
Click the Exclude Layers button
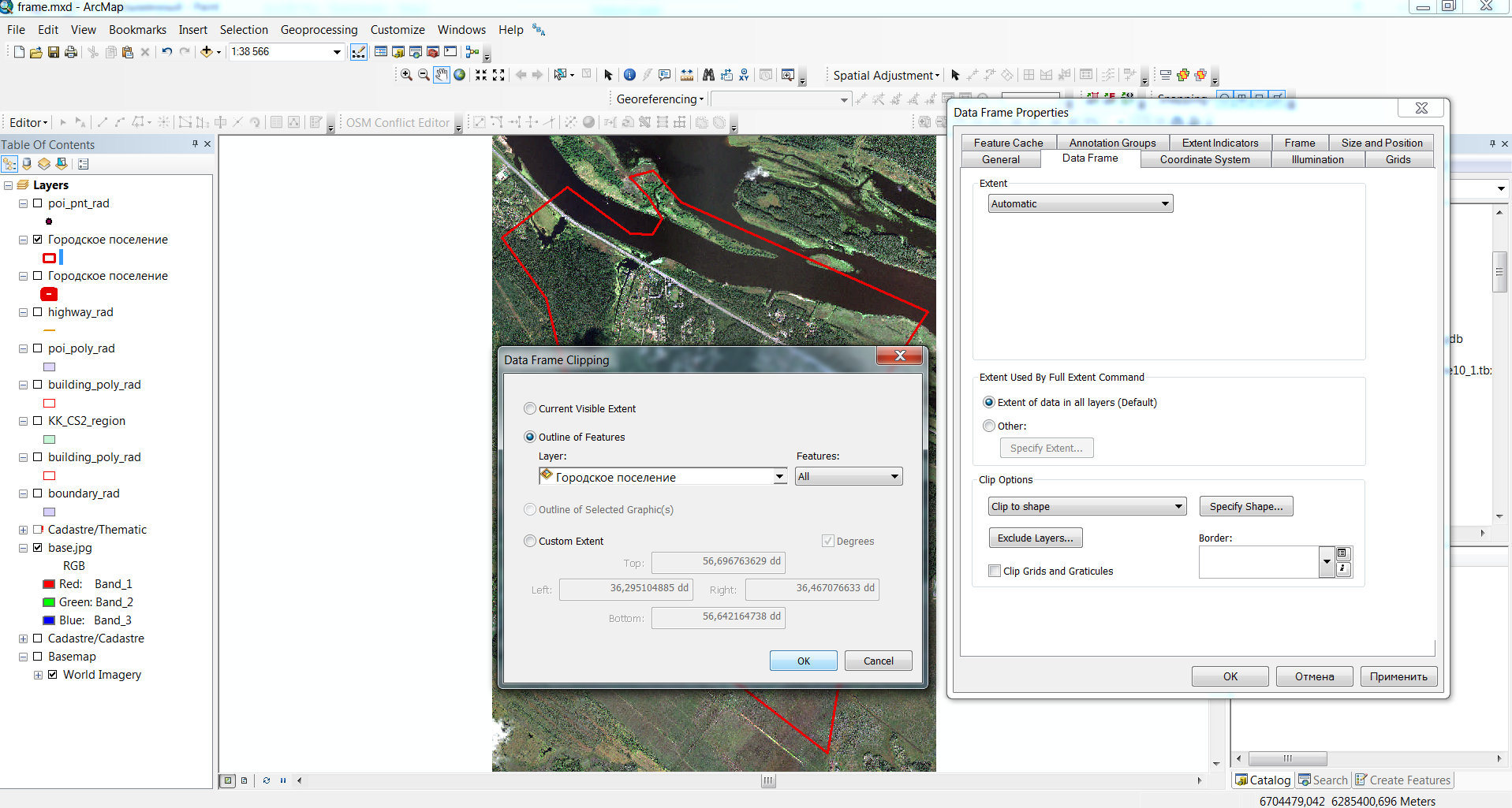tap(1035, 538)
